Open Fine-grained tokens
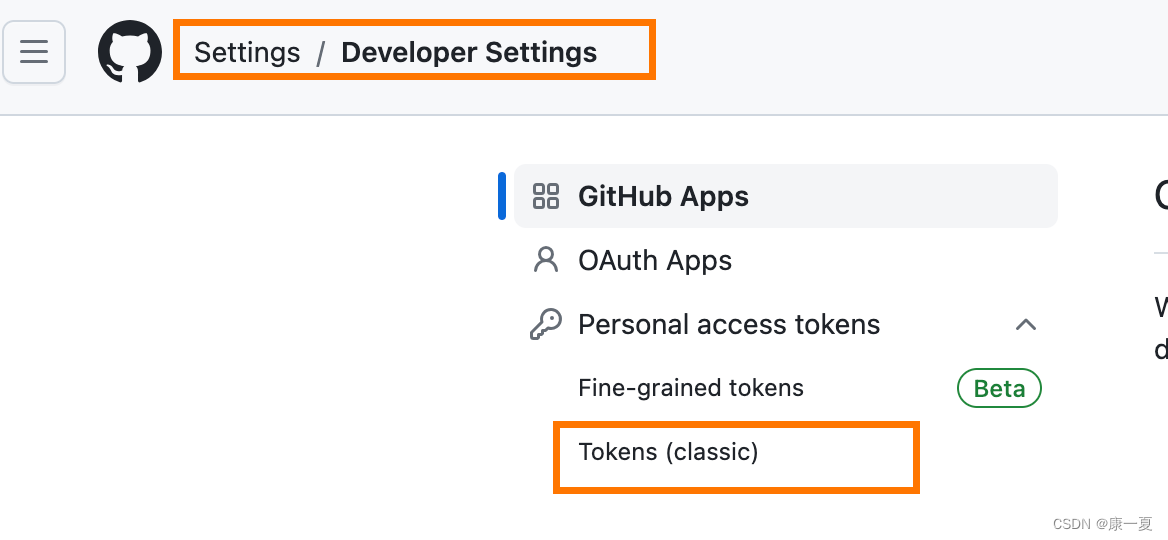 (691, 388)
